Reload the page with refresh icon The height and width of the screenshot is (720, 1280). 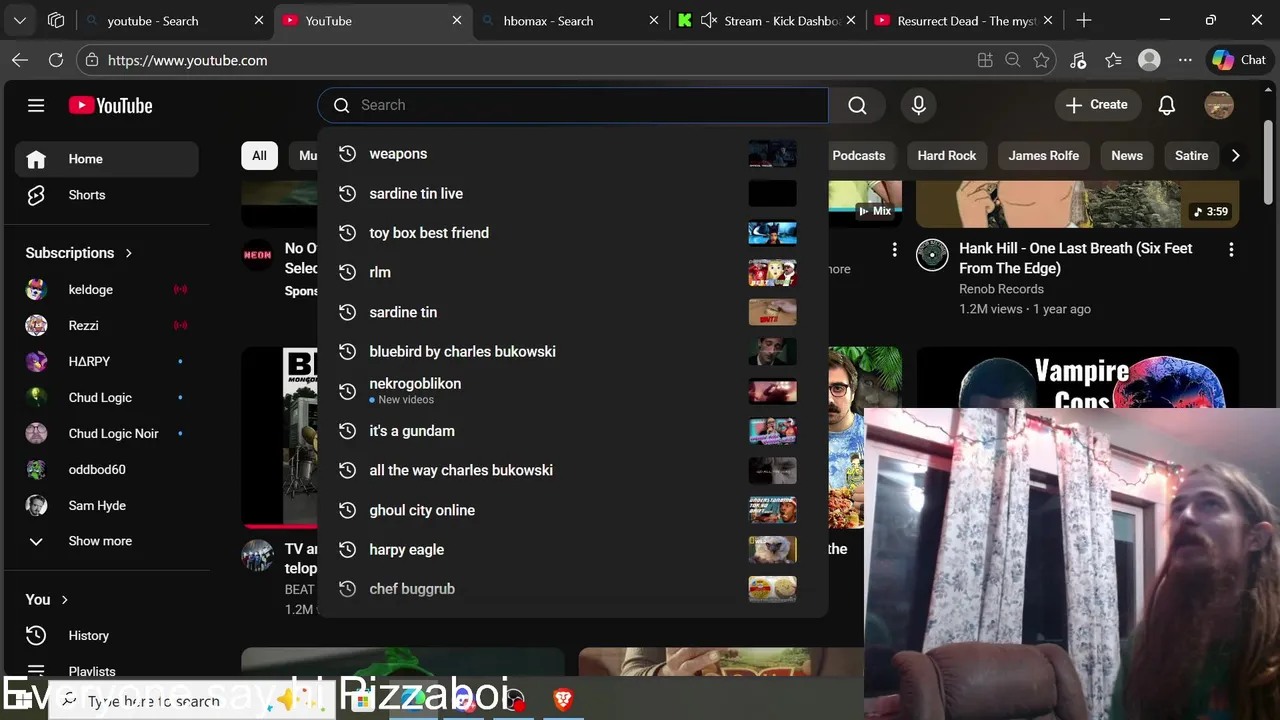pos(56,60)
